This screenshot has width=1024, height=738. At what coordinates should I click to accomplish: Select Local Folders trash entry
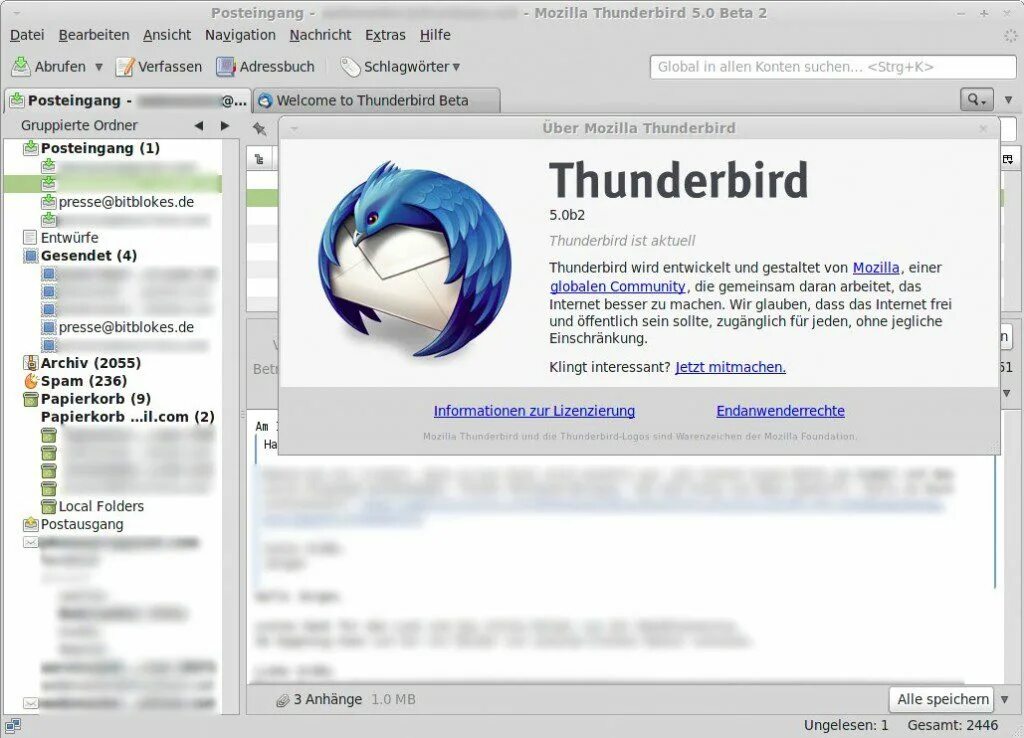tap(101, 507)
